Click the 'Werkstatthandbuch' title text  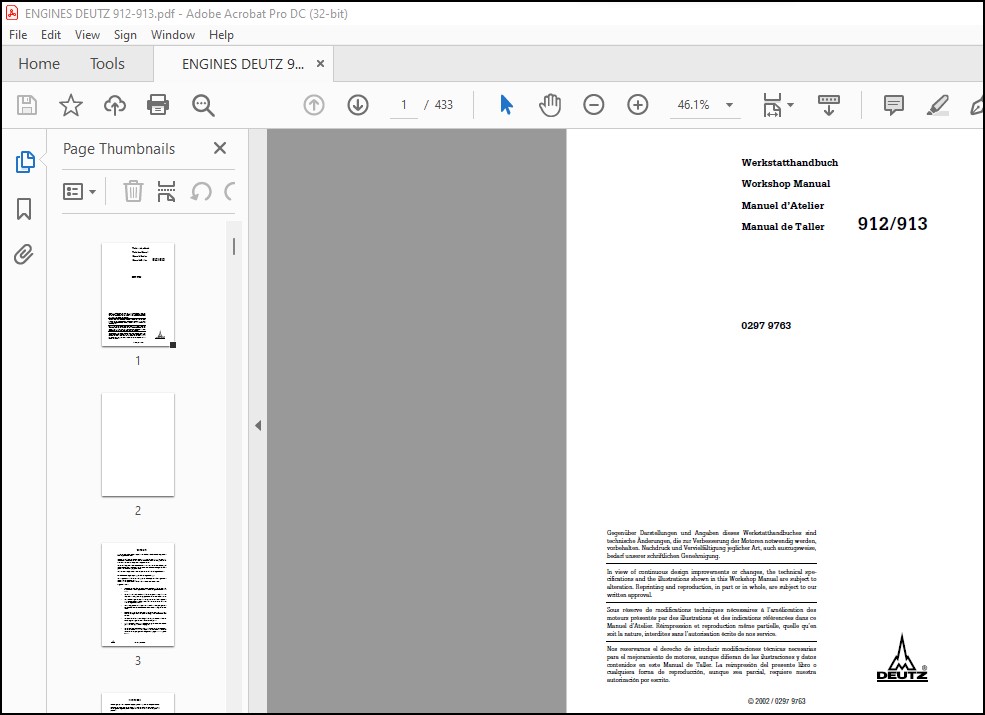coord(790,162)
